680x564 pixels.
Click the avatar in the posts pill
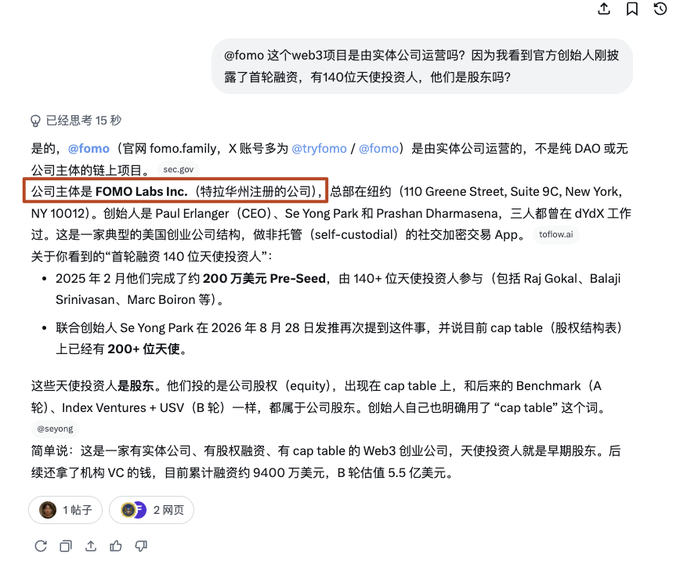click(x=47, y=510)
